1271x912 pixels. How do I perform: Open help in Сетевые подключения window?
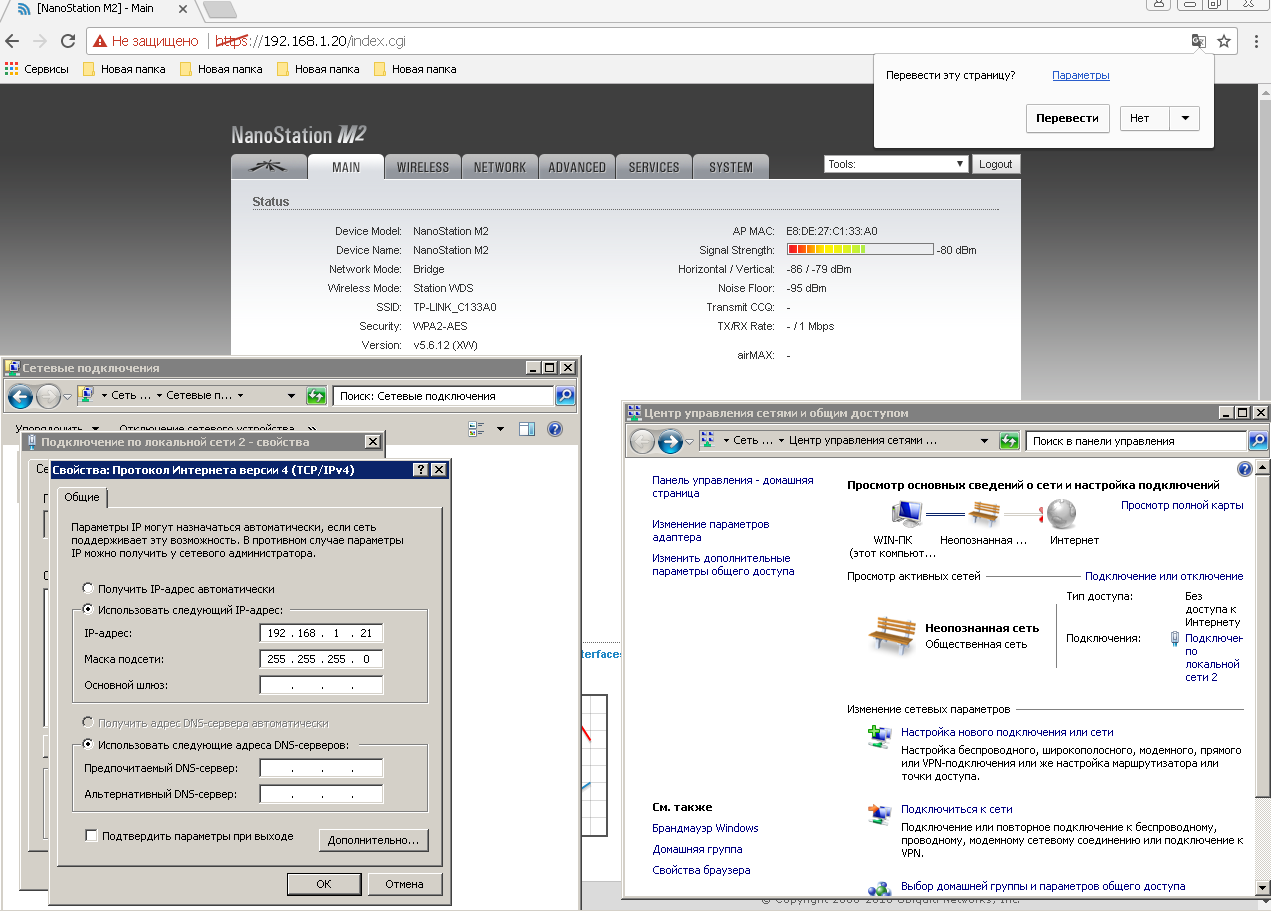click(555, 429)
